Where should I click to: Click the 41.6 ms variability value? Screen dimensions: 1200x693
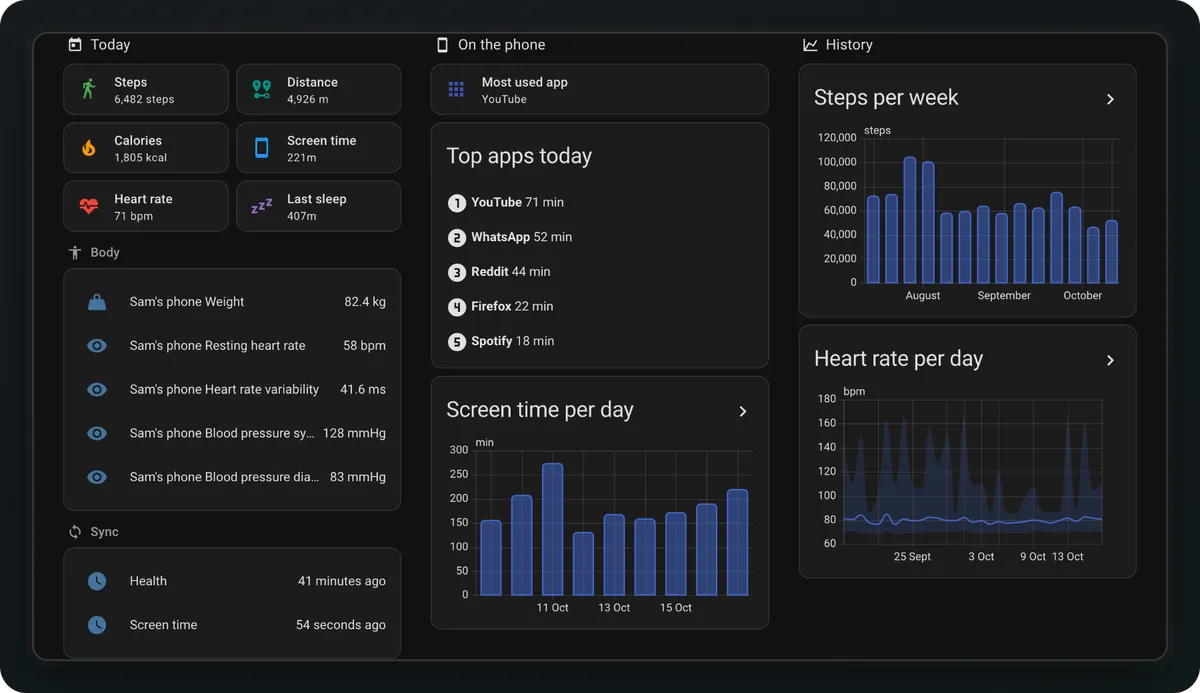tap(363, 390)
